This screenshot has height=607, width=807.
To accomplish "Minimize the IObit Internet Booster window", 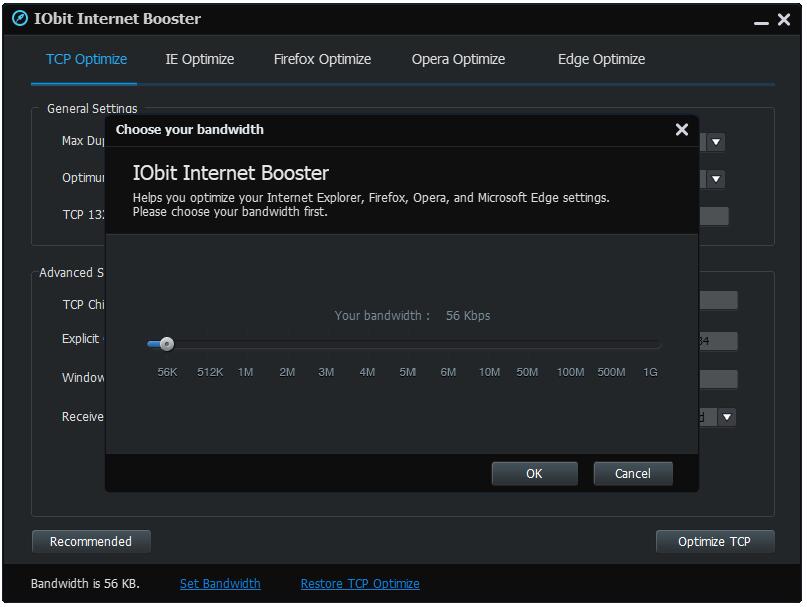I will (x=761, y=23).
